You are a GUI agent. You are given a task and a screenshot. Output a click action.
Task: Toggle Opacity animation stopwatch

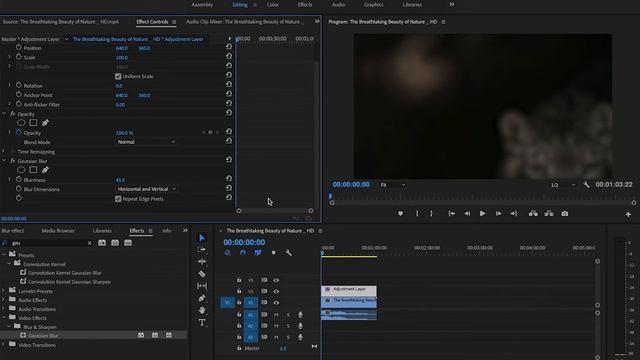(x=19, y=132)
